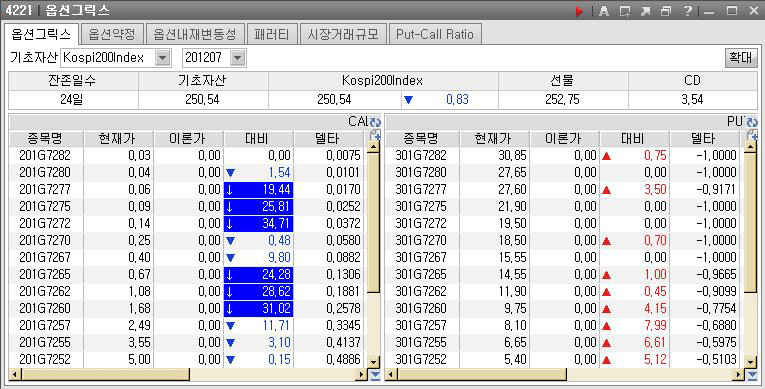Click the Kospi200Index change value 0,83
The height and width of the screenshot is (389, 765).
pos(457,100)
